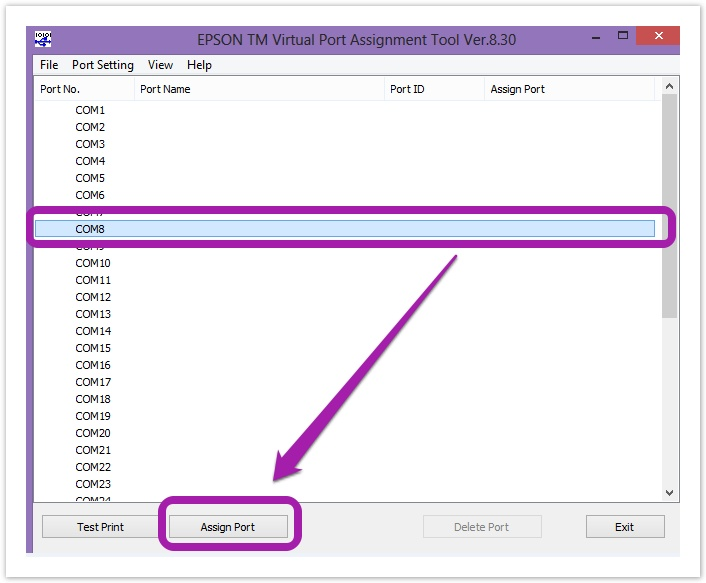
Task: Open the View menu
Action: [x=160, y=65]
